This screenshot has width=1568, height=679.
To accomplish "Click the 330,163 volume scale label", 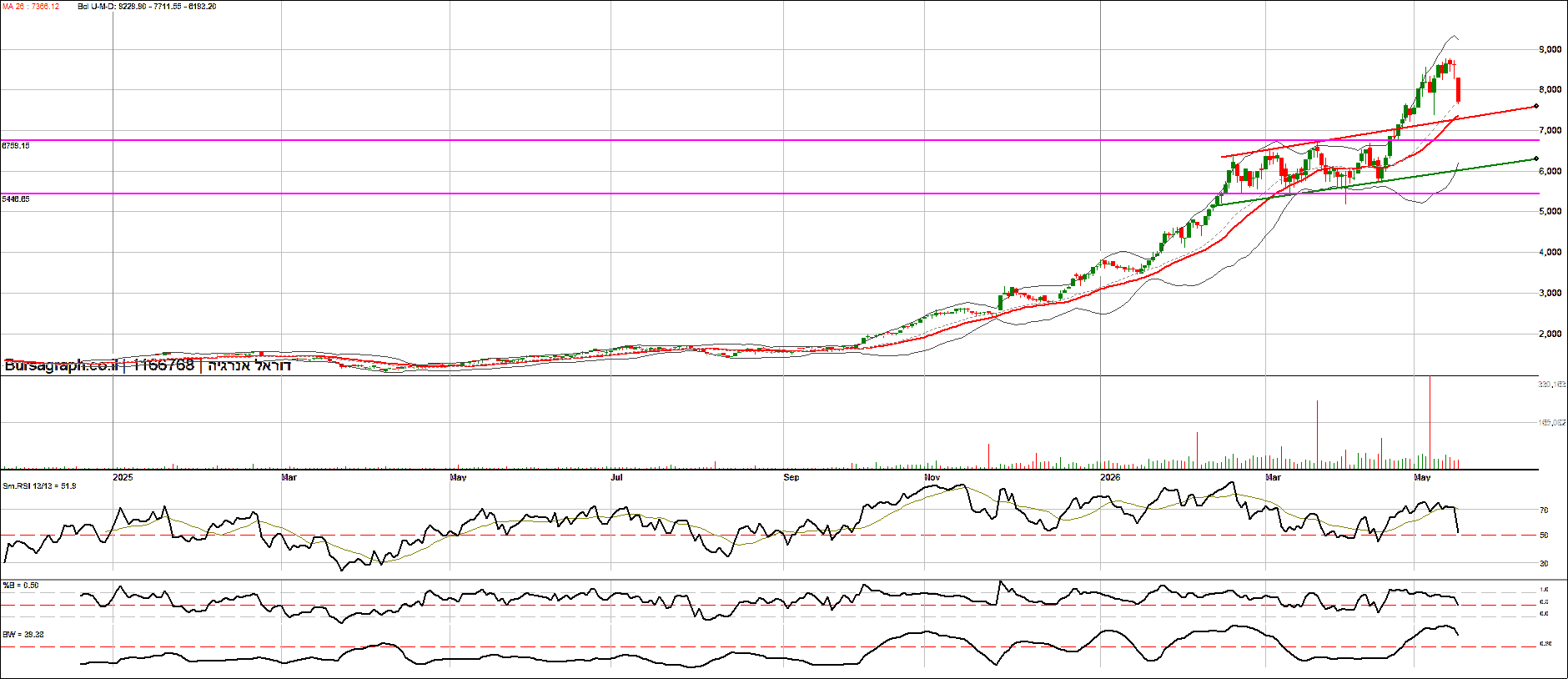I will tap(1551, 385).
